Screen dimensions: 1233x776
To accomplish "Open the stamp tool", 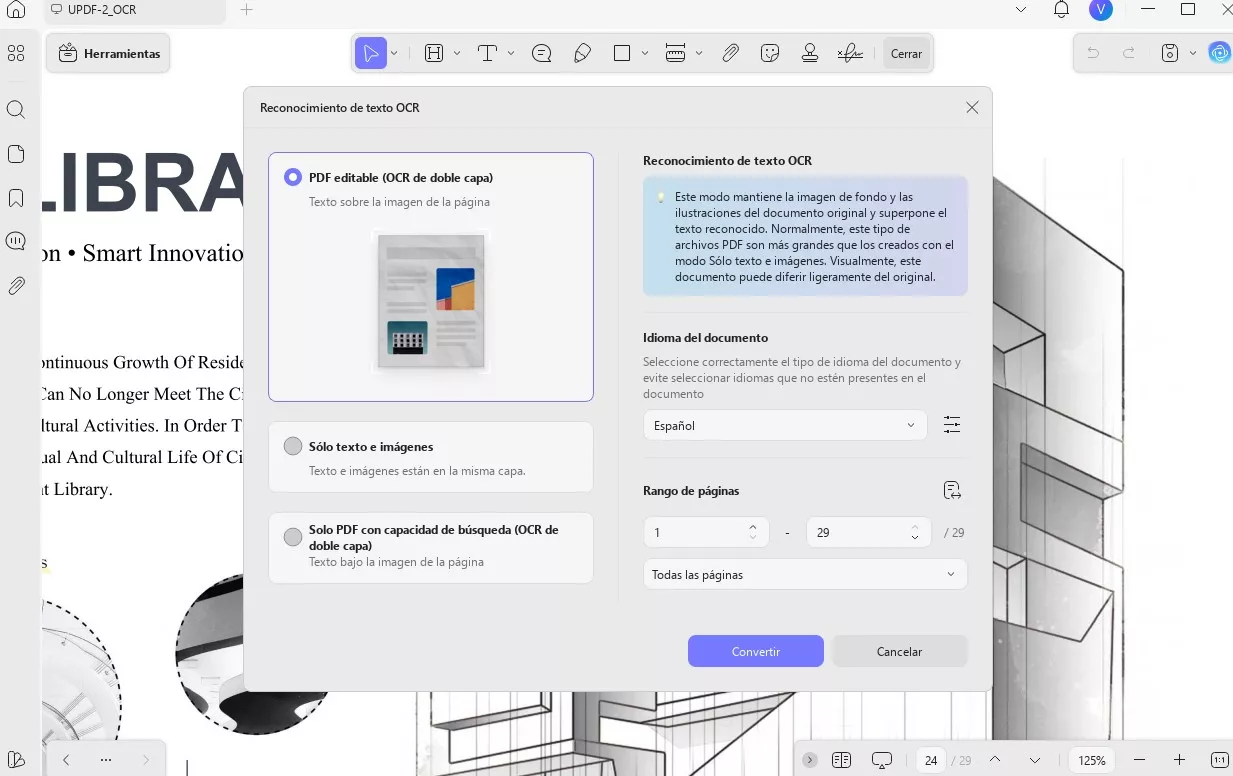I will click(810, 54).
